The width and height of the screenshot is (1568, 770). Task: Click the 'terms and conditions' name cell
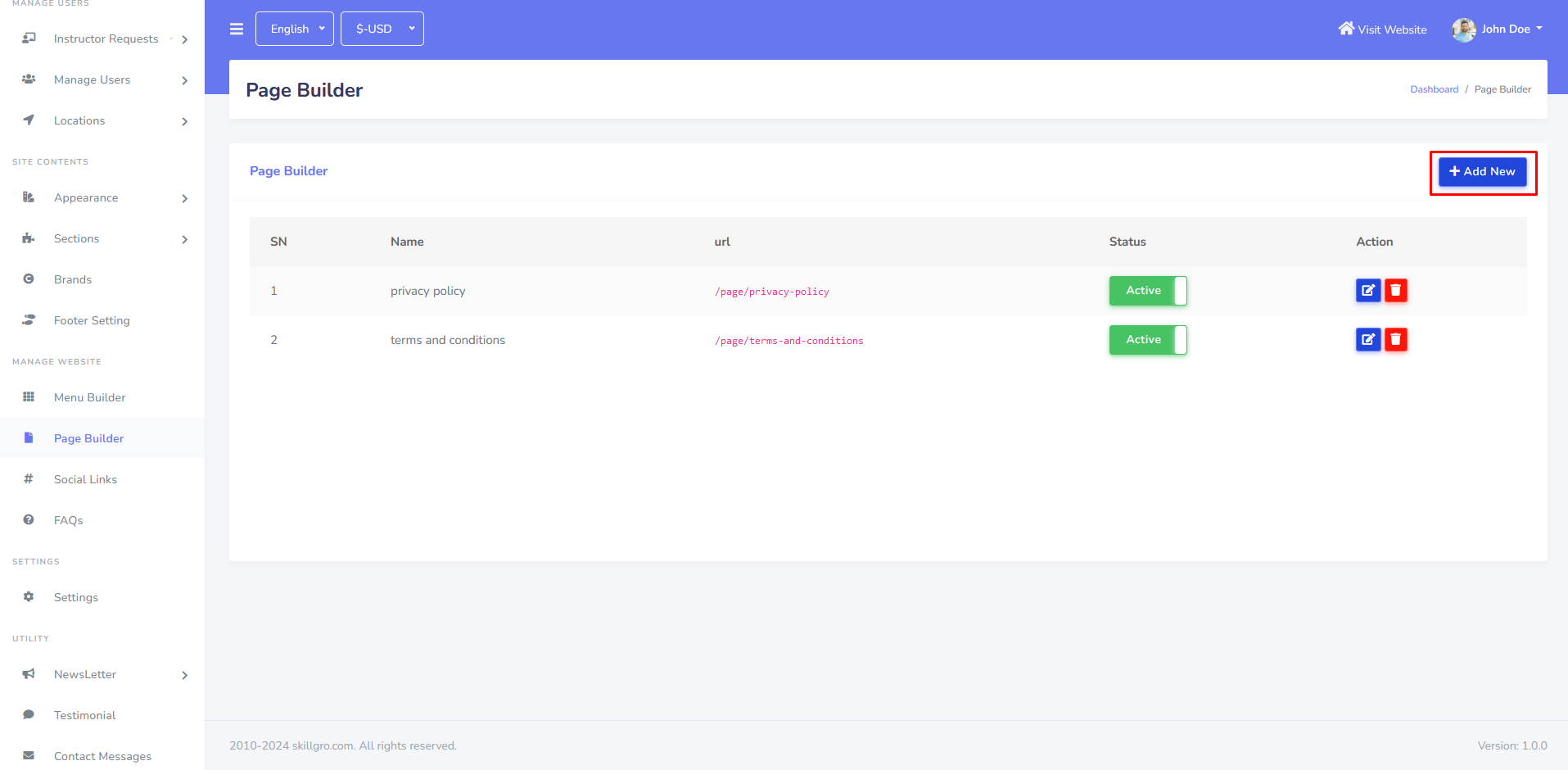(x=448, y=340)
